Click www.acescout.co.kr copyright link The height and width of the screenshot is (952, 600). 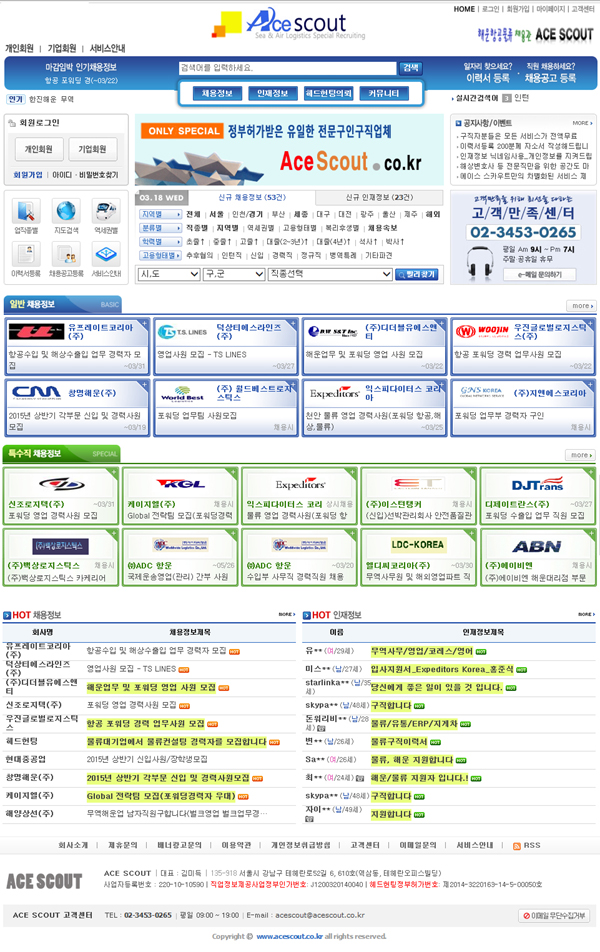290,936
